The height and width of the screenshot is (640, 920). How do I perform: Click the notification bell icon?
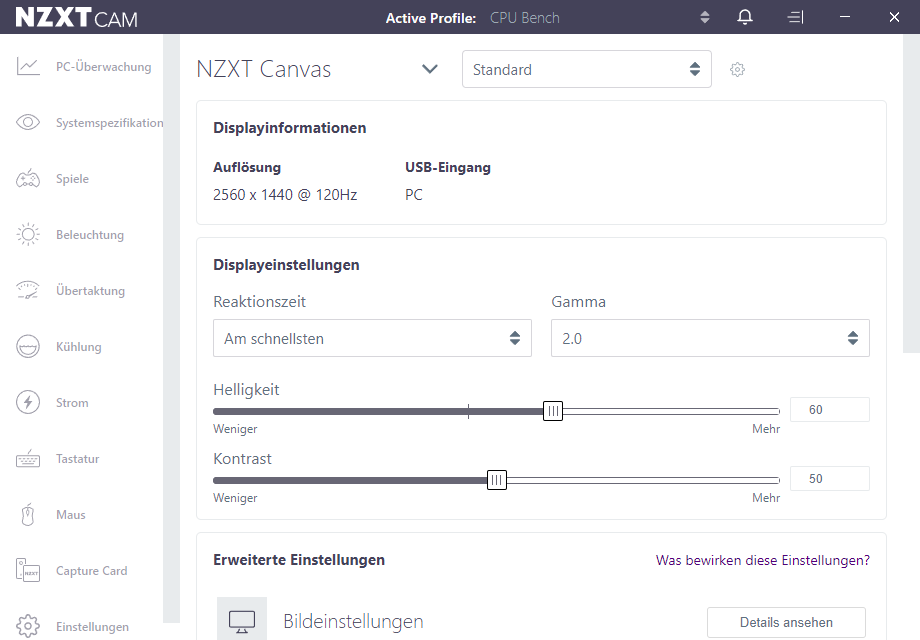[x=745, y=17]
